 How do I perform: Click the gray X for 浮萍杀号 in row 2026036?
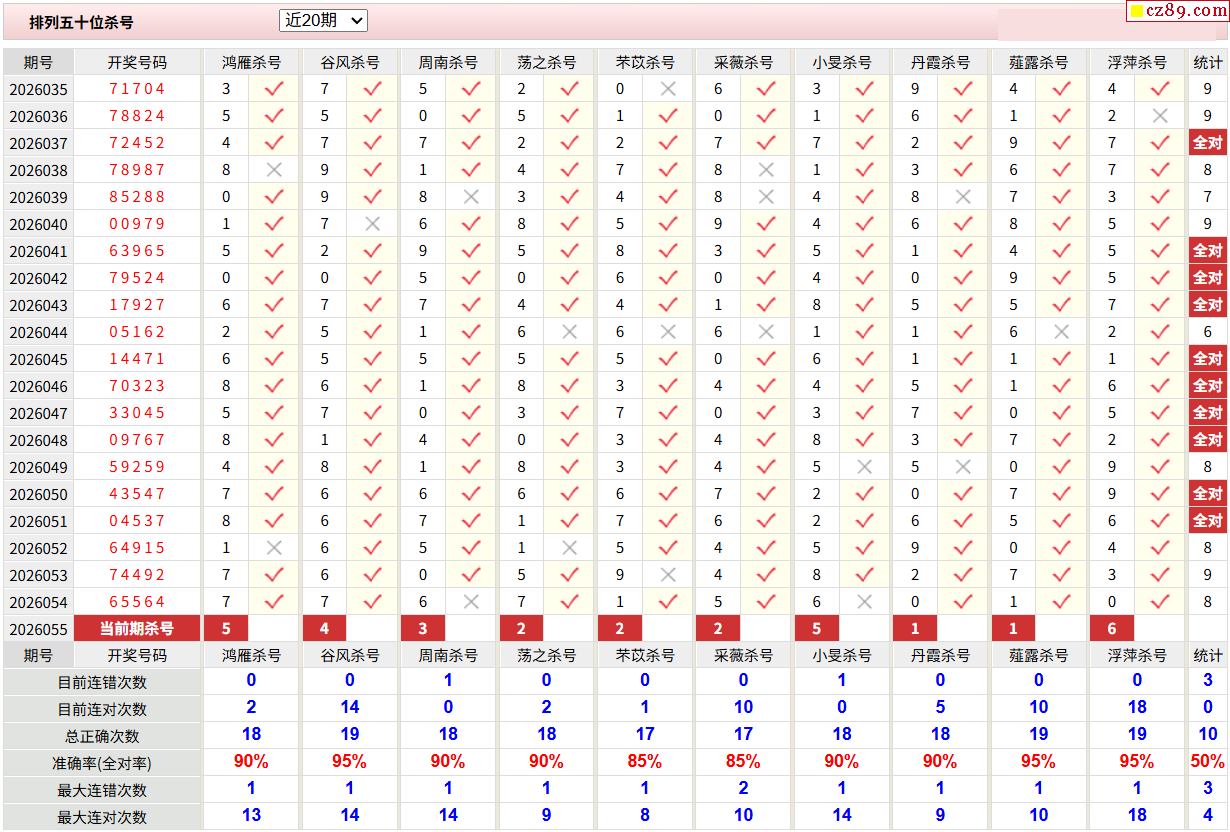[x=1160, y=116]
